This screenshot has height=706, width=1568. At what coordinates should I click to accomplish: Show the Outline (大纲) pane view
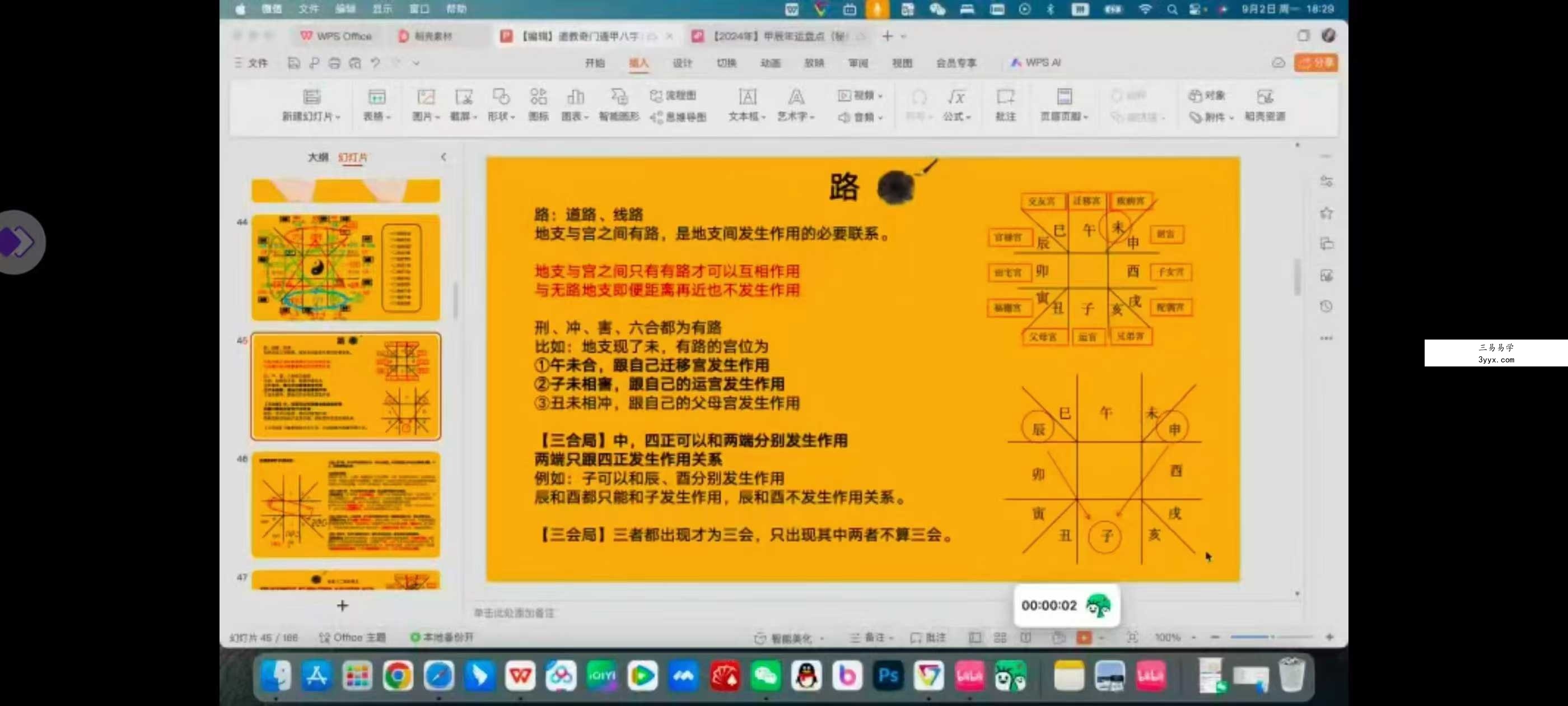(318, 157)
